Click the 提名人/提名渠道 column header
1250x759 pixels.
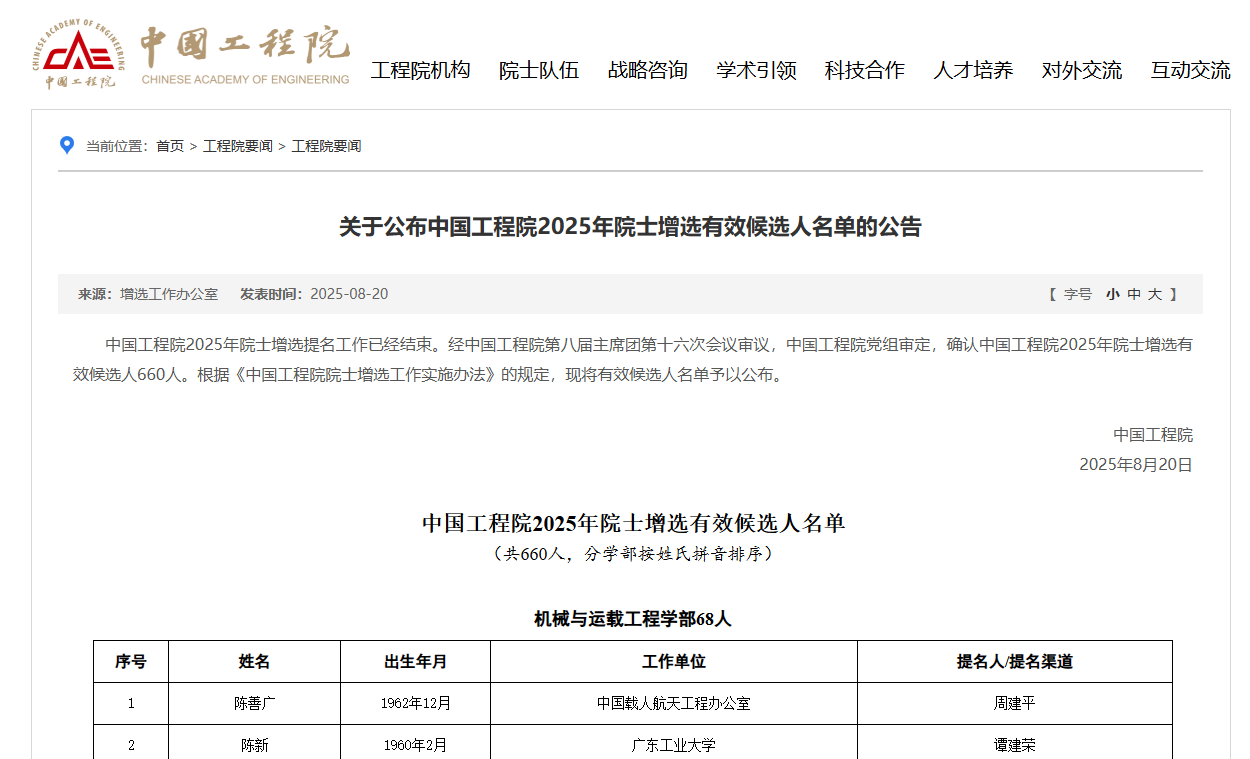(1014, 661)
